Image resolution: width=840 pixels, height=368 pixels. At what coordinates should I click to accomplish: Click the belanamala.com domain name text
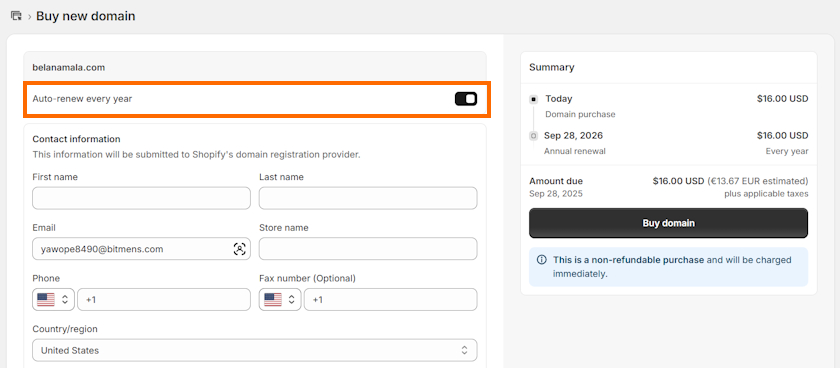pyautogui.click(x=69, y=67)
